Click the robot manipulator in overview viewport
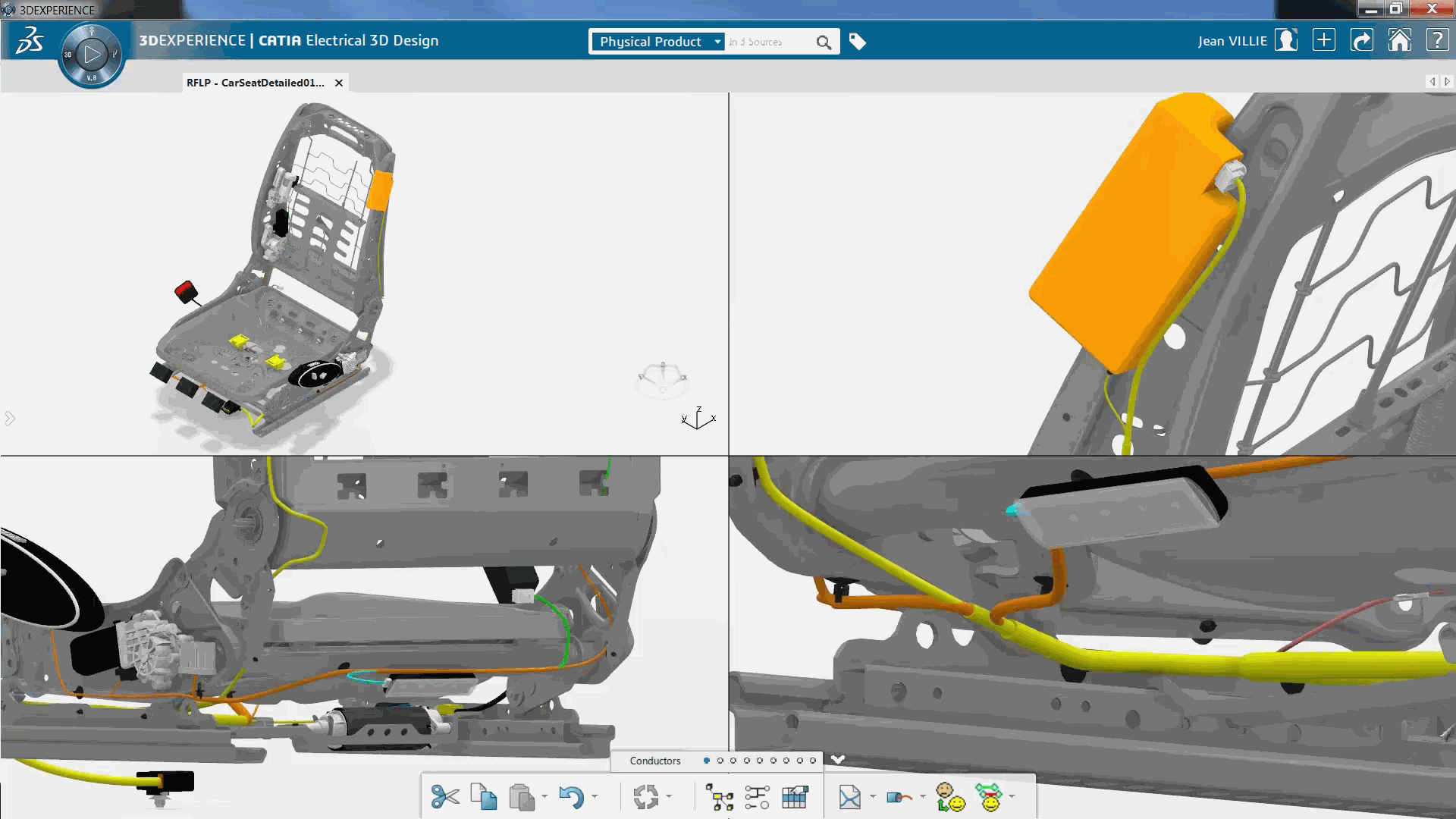 tap(663, 381)
